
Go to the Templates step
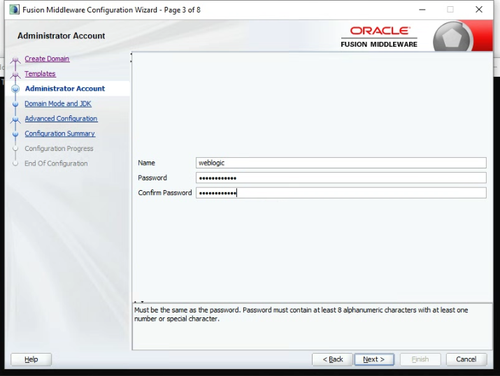40,74
